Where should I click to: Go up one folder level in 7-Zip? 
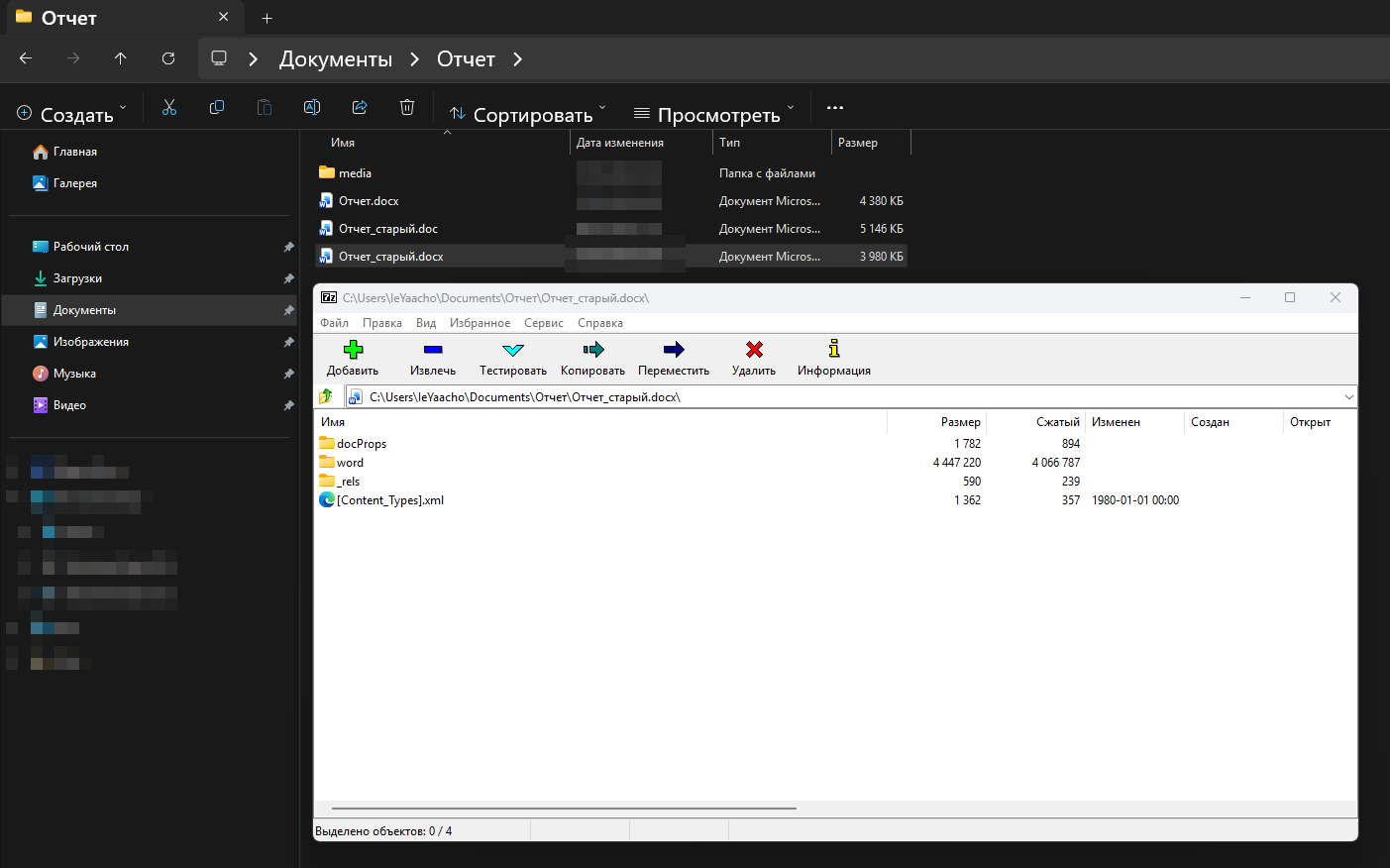click(x=327, y=397)
